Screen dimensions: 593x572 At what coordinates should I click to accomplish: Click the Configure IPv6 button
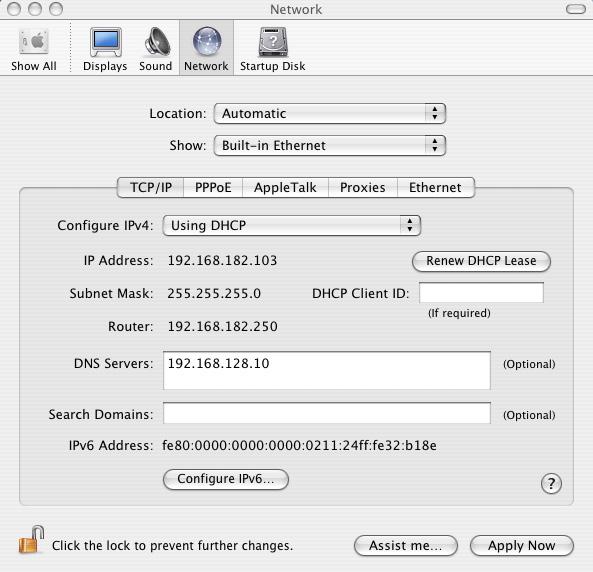click(x=226, y=479)
